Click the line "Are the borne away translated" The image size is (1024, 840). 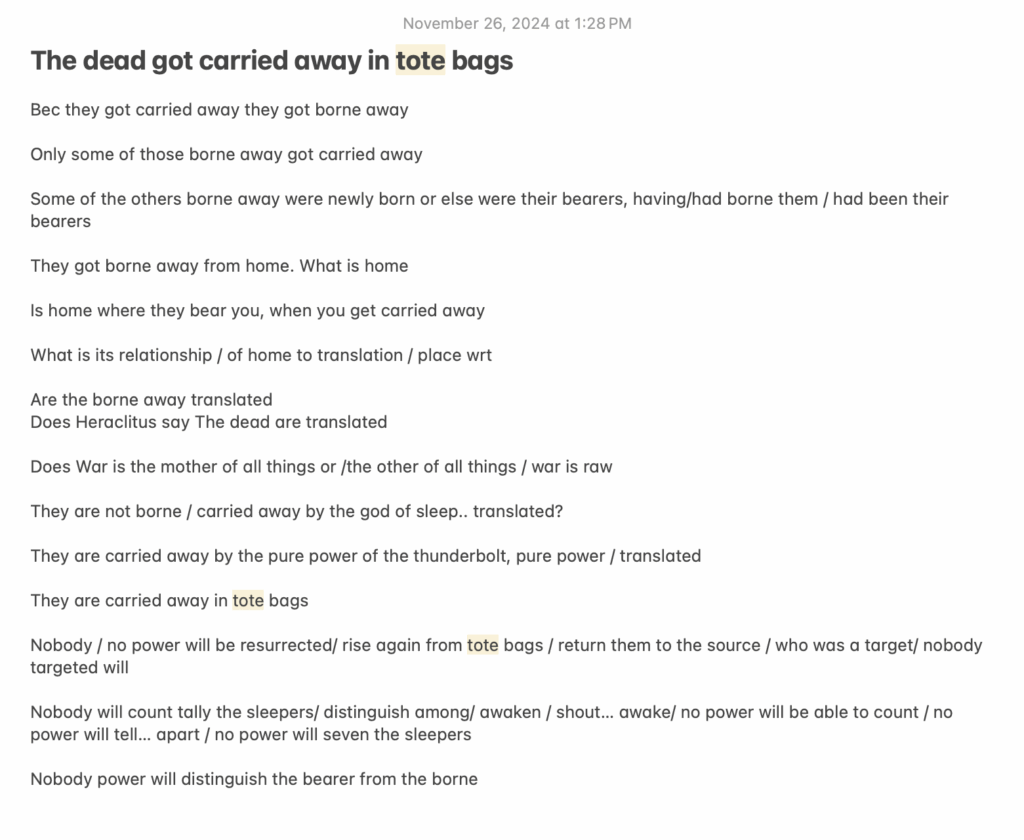(151, 400)
